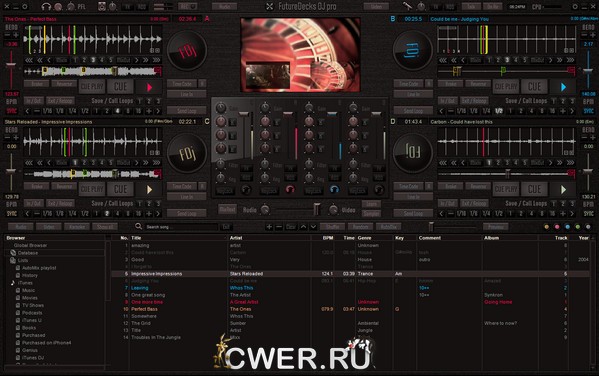This screenshot has height=376, width=599.
Task: Filter browser by Karaoke
Action: 77,227
